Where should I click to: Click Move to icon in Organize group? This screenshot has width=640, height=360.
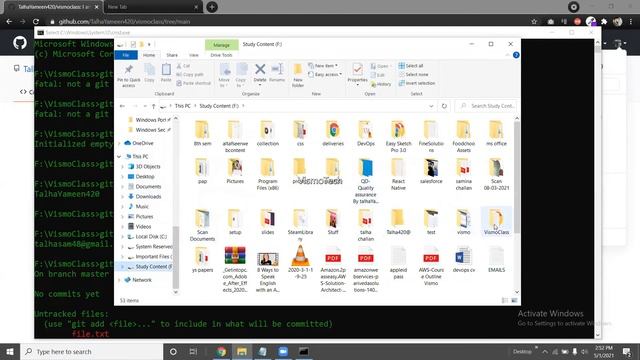(224, 70)
